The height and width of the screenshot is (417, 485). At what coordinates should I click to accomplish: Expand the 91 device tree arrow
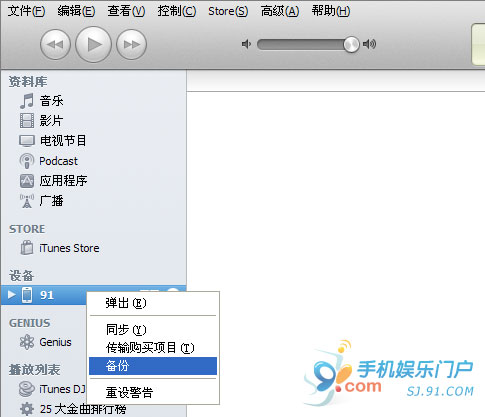(11, 295)
